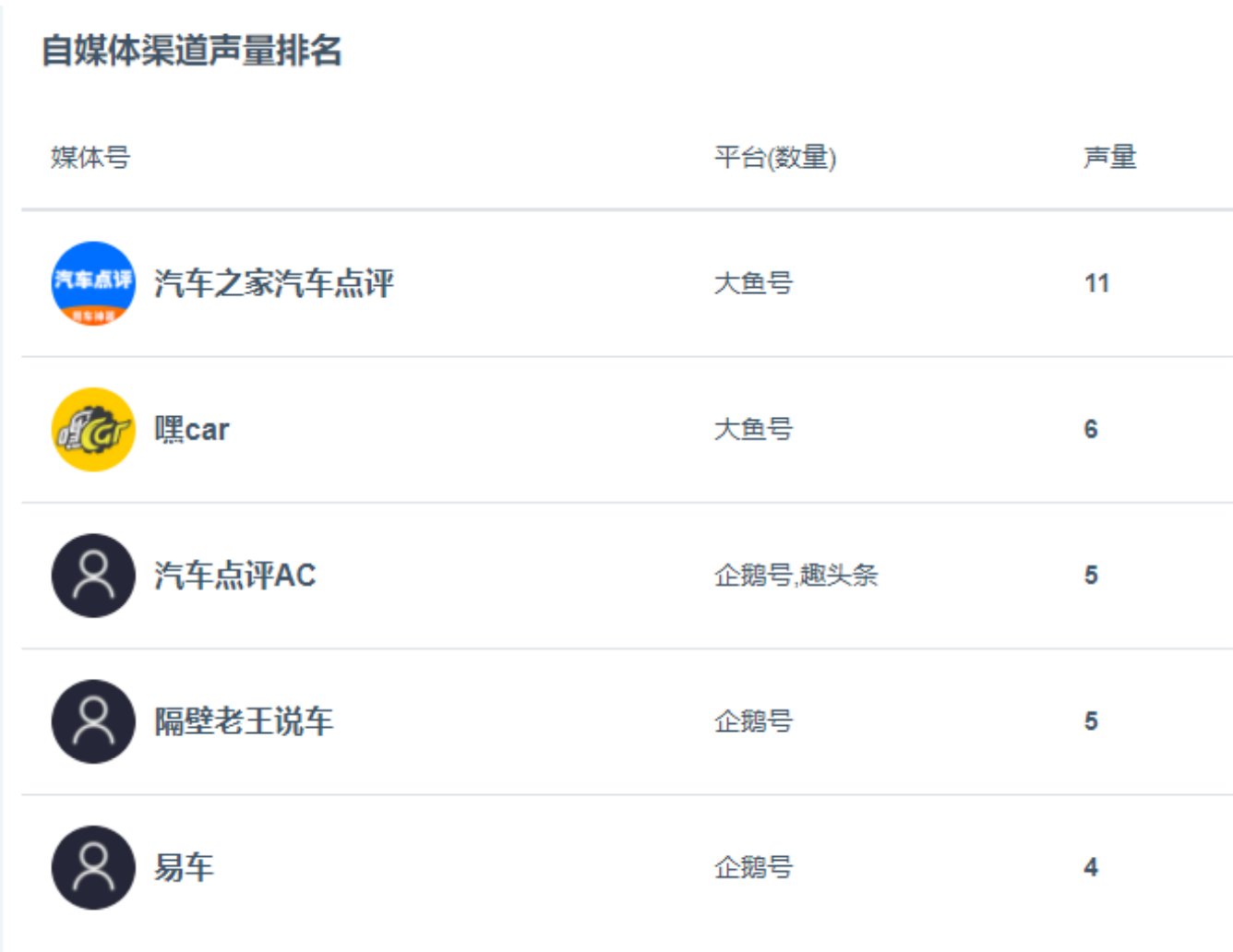
Task: Open the 汽车之家汽车点评 media account name
Action: click(274, 283)
